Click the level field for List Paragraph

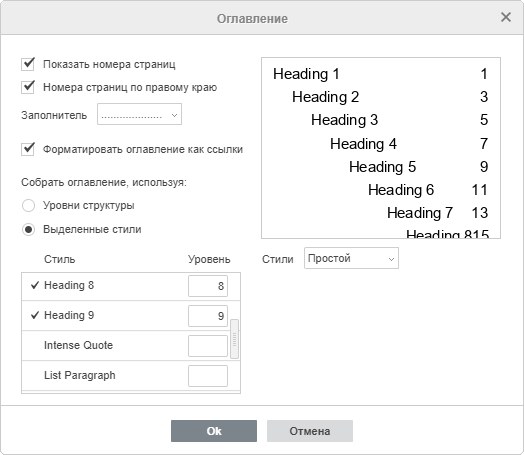208,376
